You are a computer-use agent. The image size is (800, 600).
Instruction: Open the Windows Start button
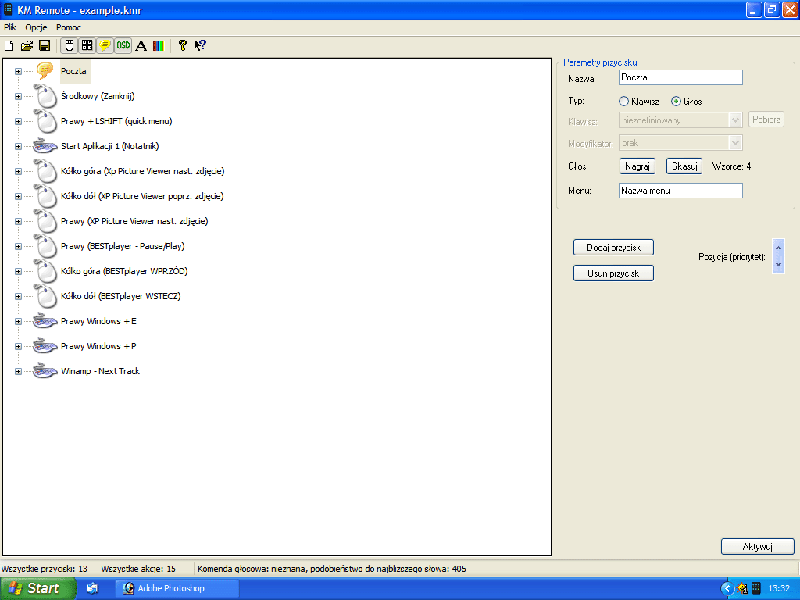[34, 588]
